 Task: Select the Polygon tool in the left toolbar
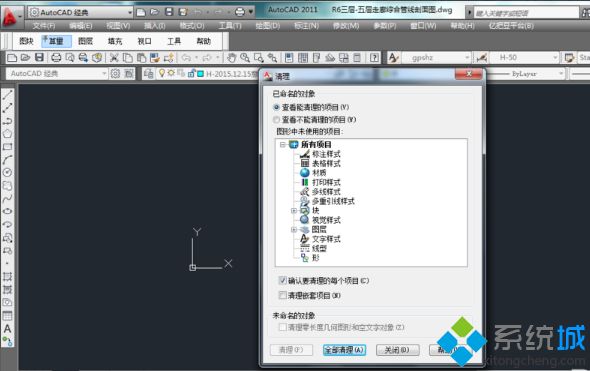click(x=8, y=134)
